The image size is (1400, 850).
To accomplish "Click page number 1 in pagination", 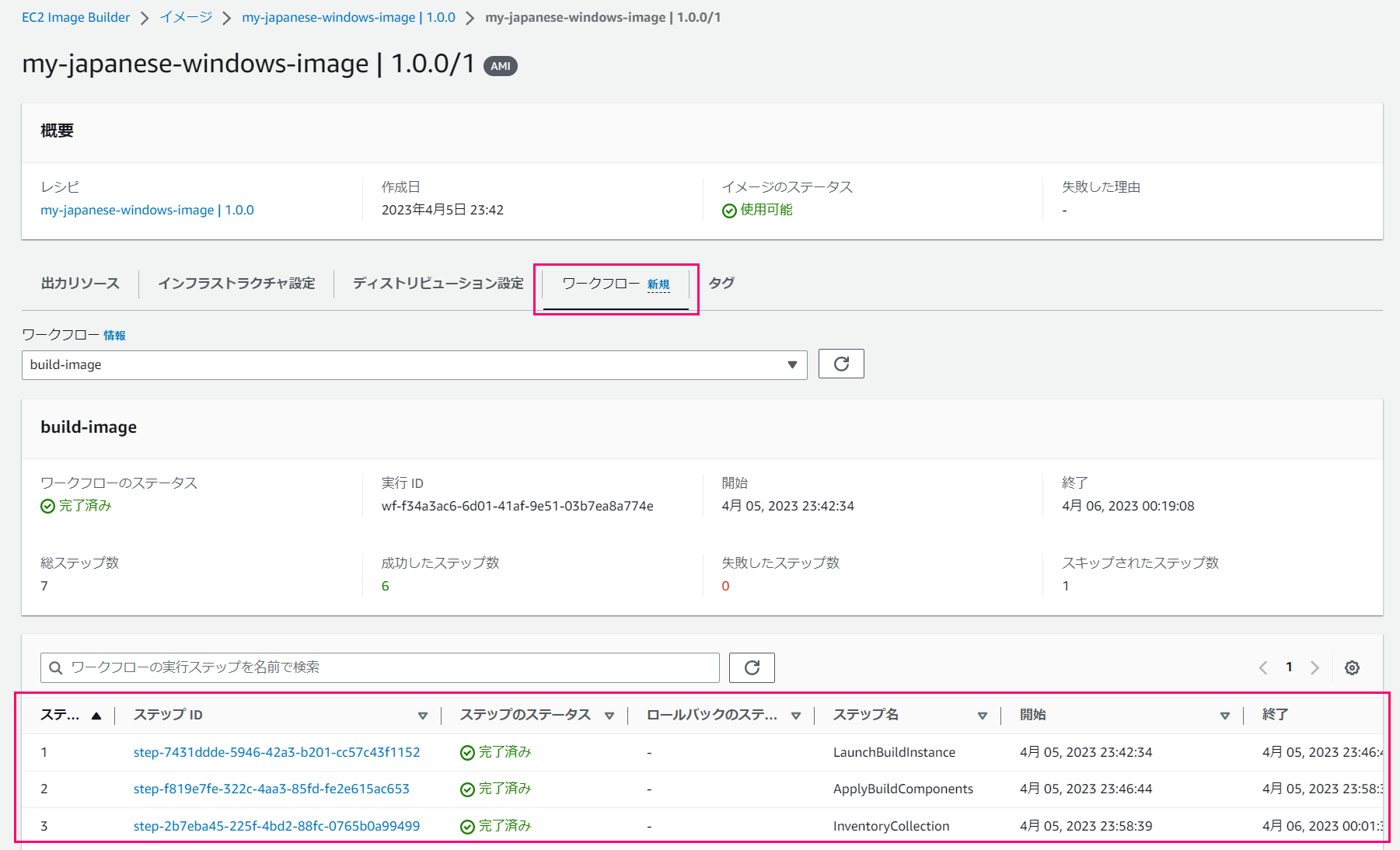I will tap(1289, 667).
